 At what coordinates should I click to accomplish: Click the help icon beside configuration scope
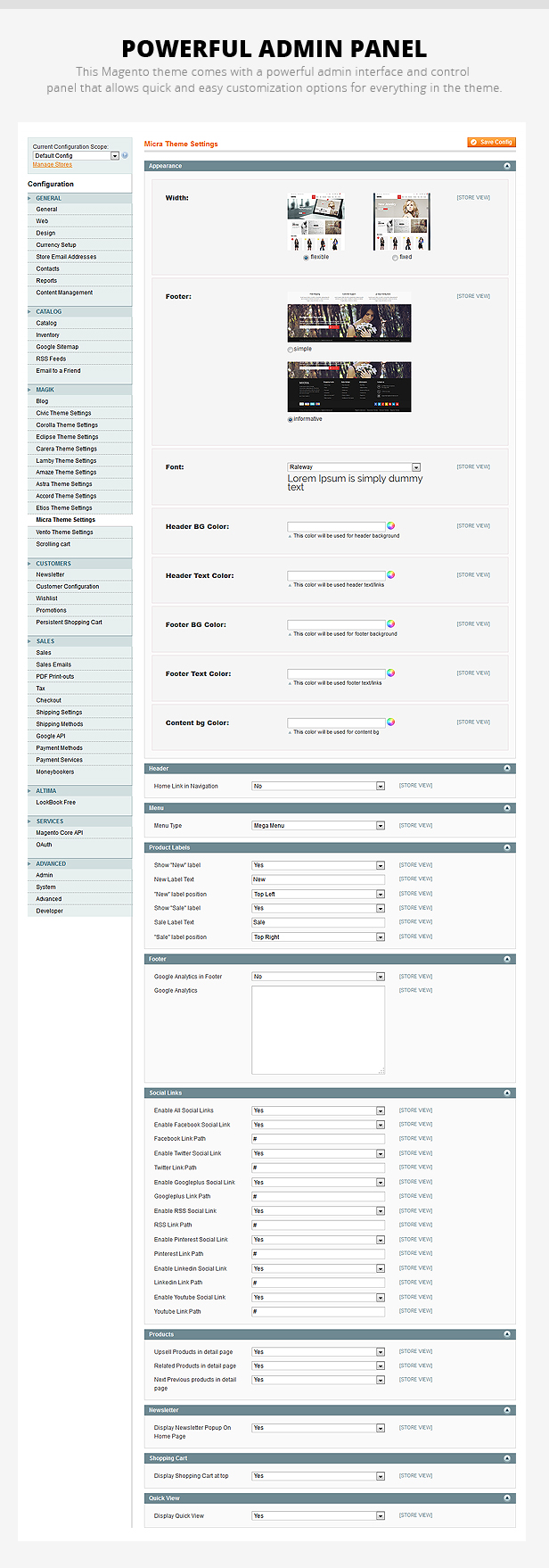(125, 155)
